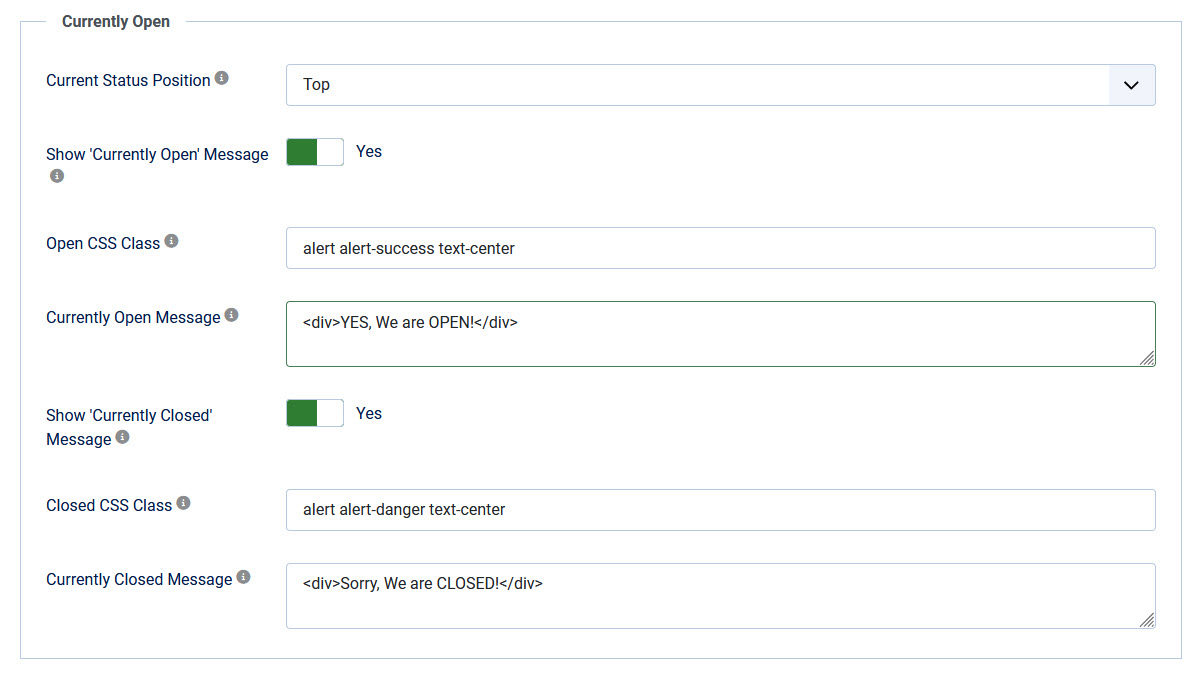Focus the Currently Open Message textarea

720,334
